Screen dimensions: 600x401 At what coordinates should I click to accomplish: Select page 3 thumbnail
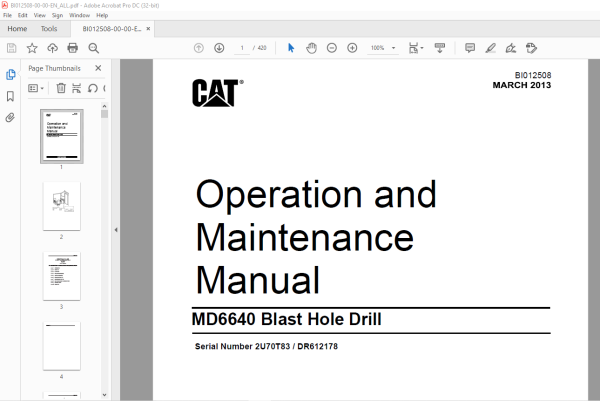62,276
